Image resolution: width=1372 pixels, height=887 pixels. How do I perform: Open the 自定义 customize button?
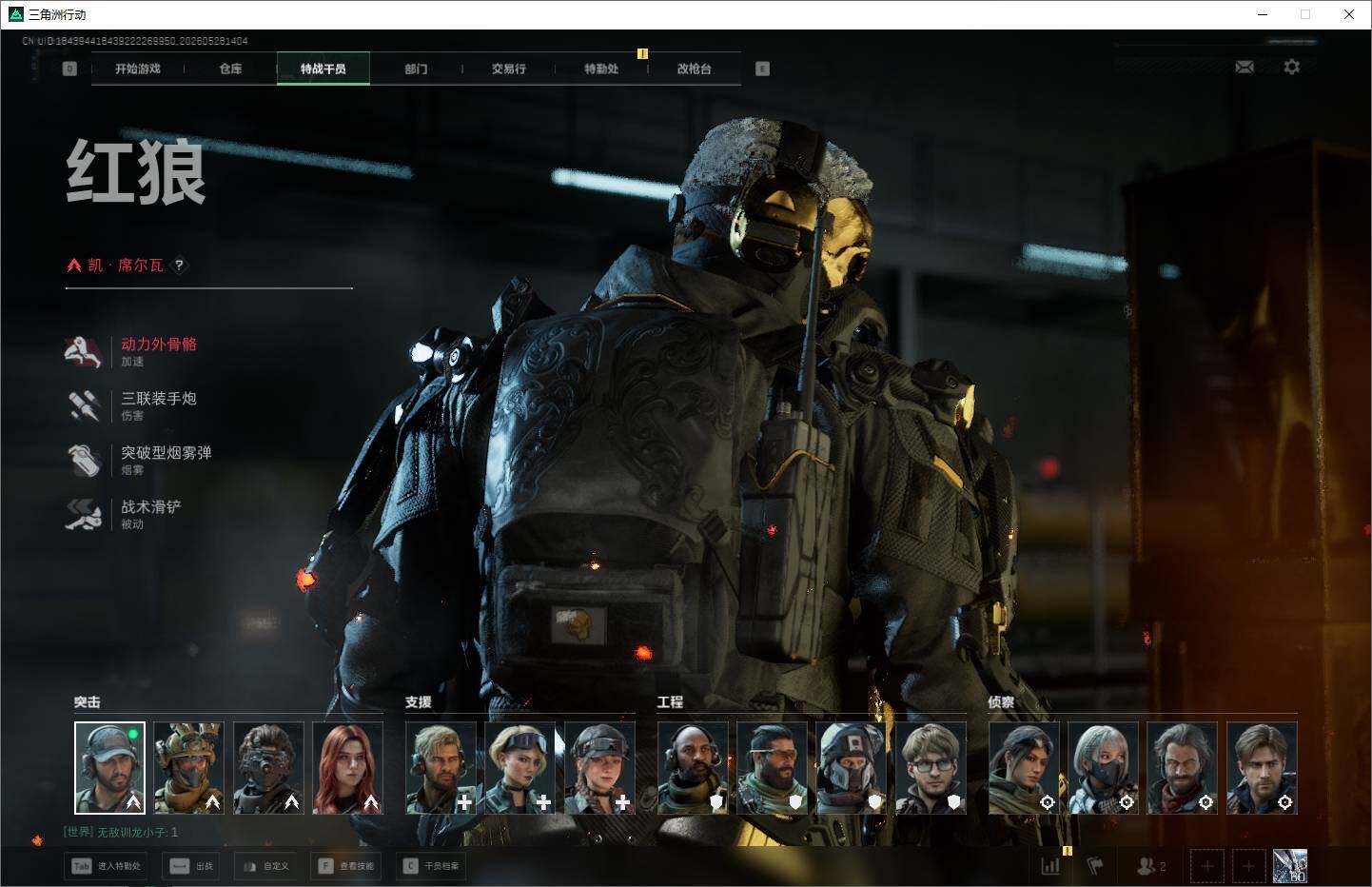click(265, 866)
